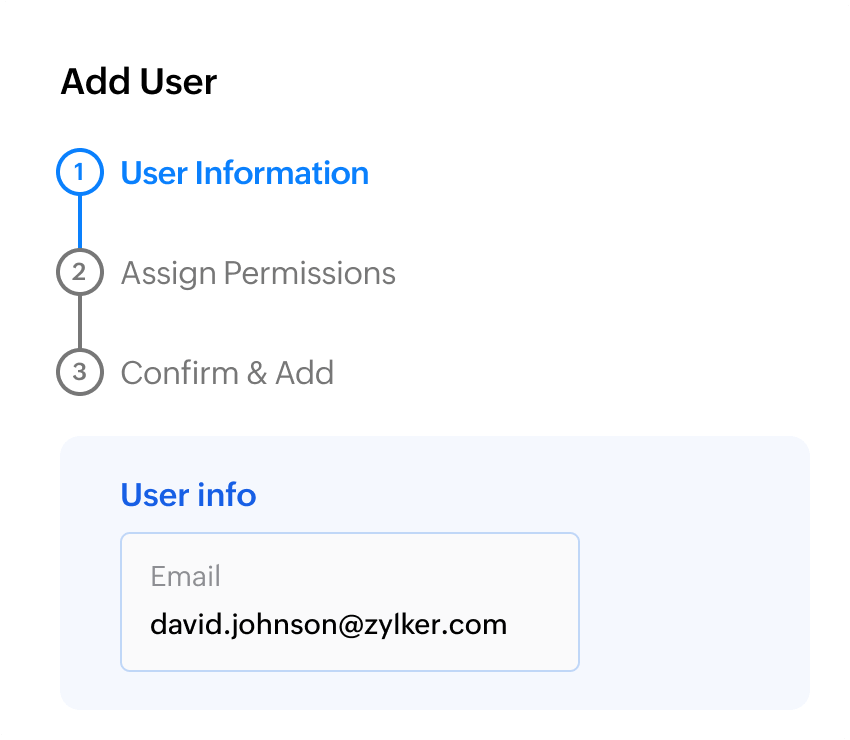Click the step 1 circle icon

(80, 173)
